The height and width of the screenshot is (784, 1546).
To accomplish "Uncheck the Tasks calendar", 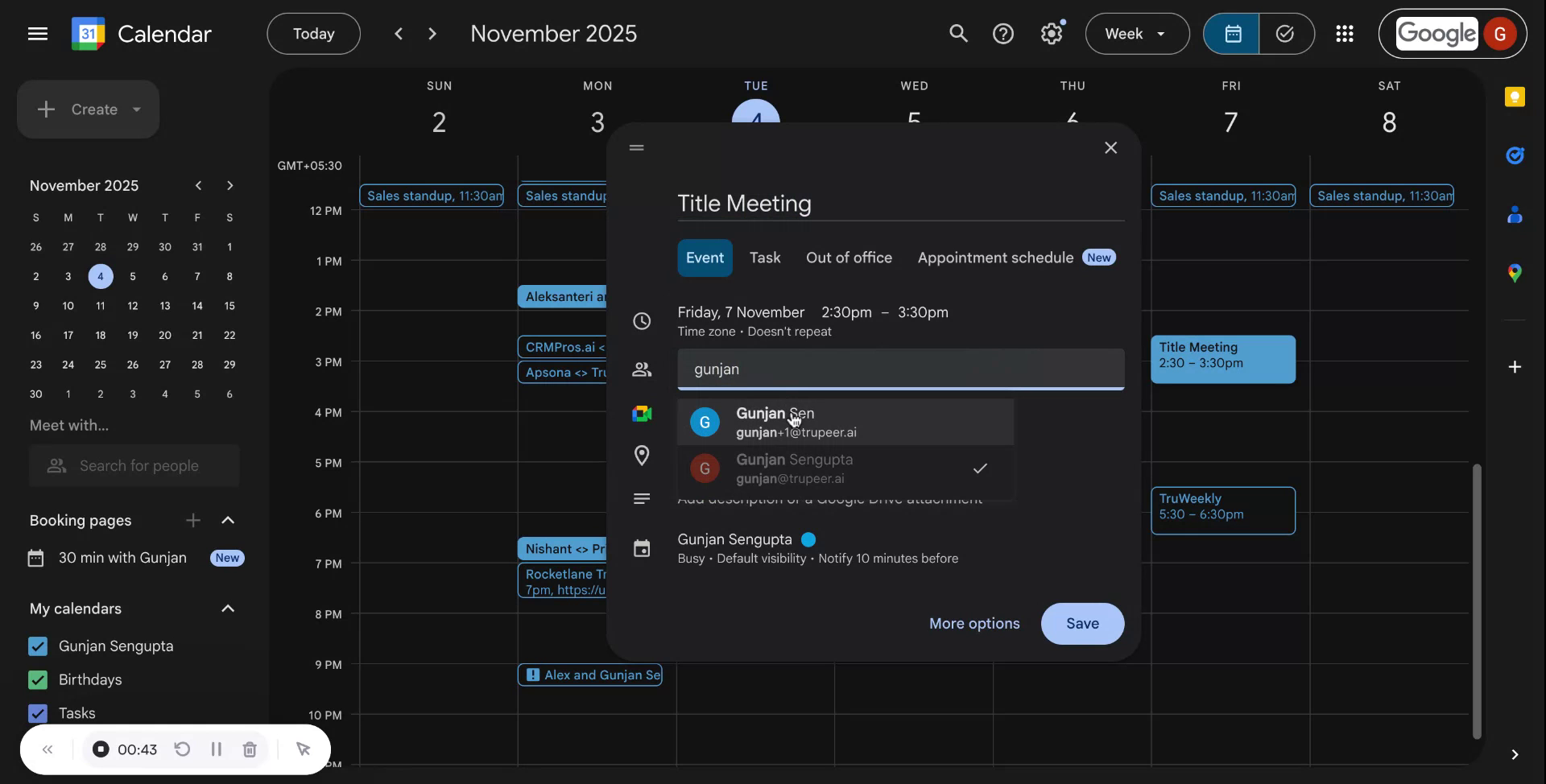I will click(x=37, y=713).
